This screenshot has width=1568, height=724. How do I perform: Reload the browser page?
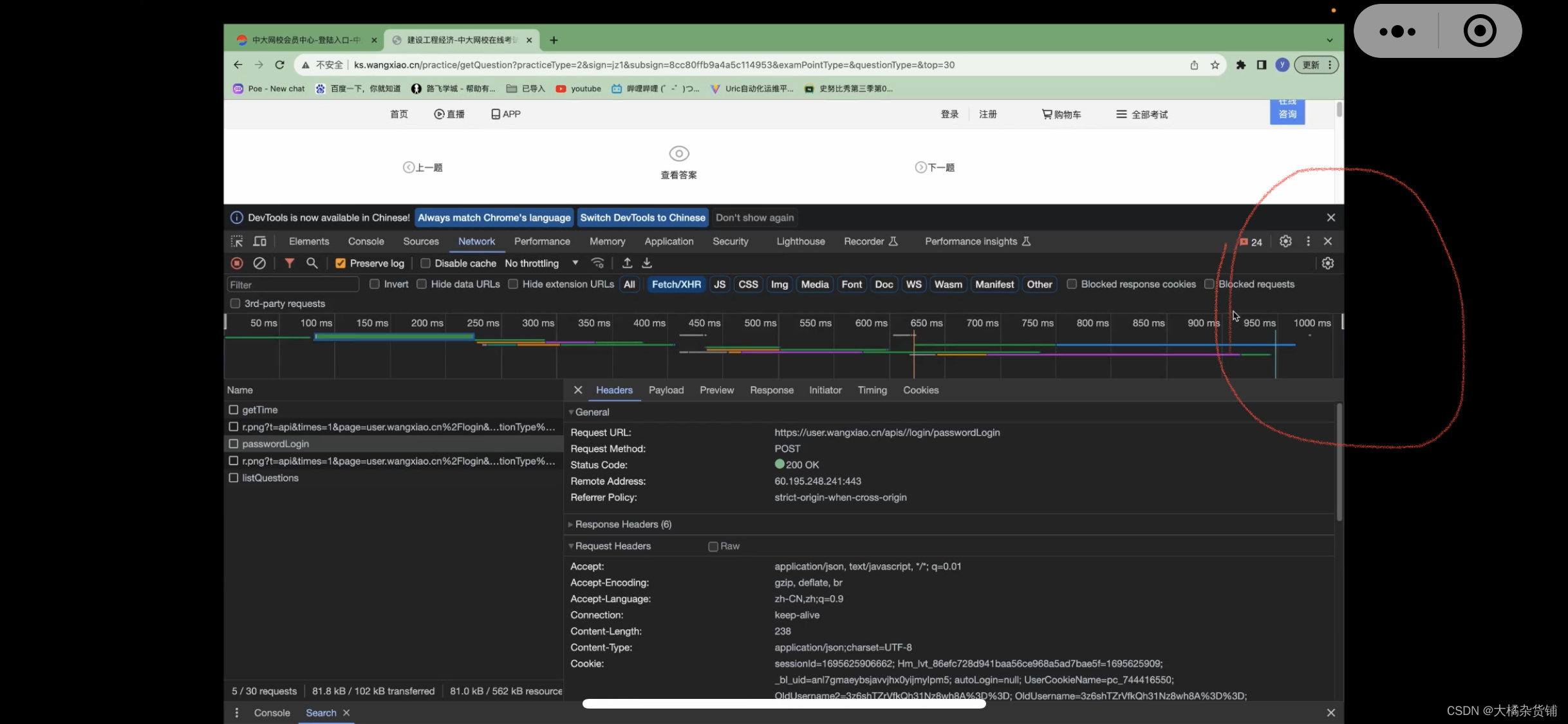click(x=280, y=65)
